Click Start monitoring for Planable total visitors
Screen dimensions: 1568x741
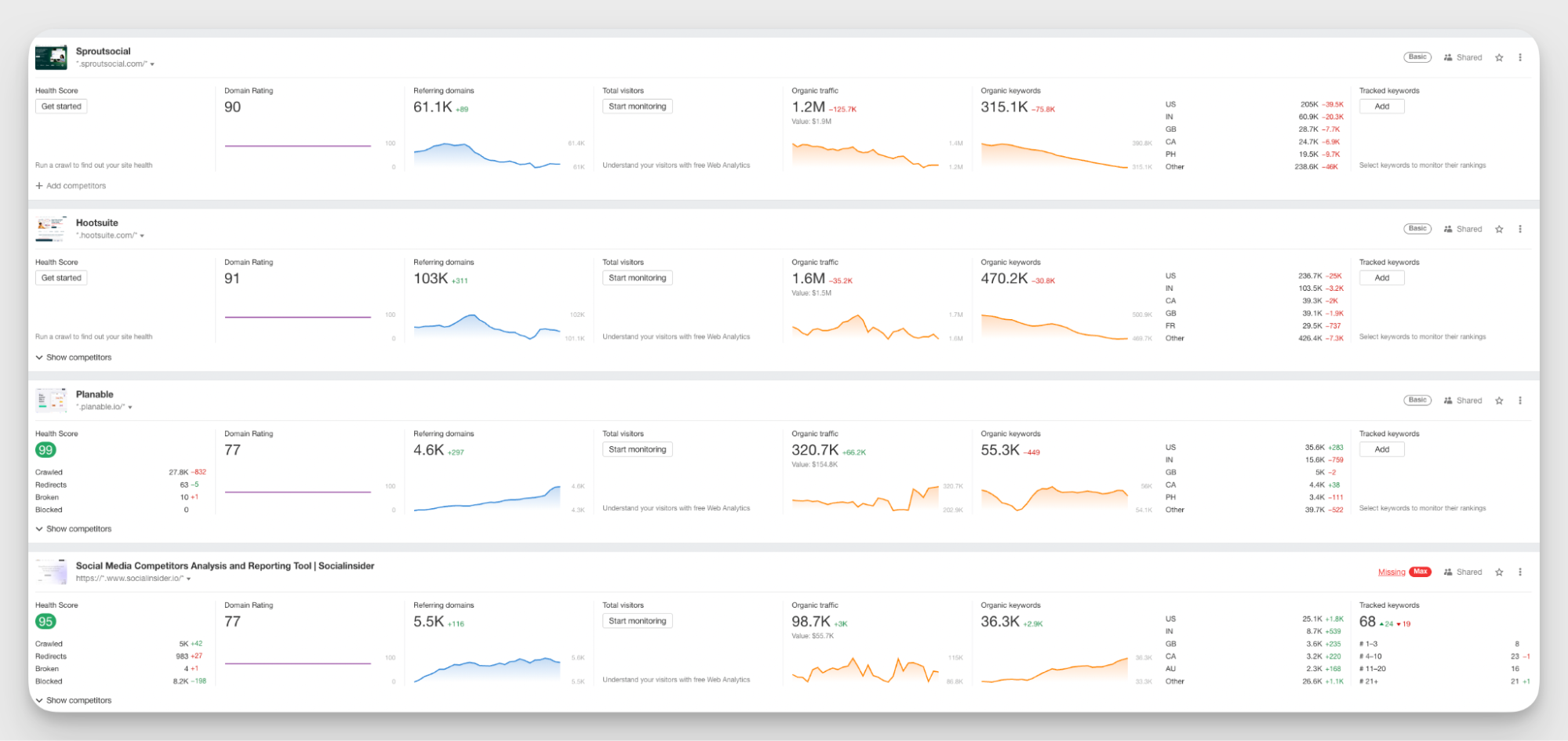pyautogui.click(x=637, y=449)
